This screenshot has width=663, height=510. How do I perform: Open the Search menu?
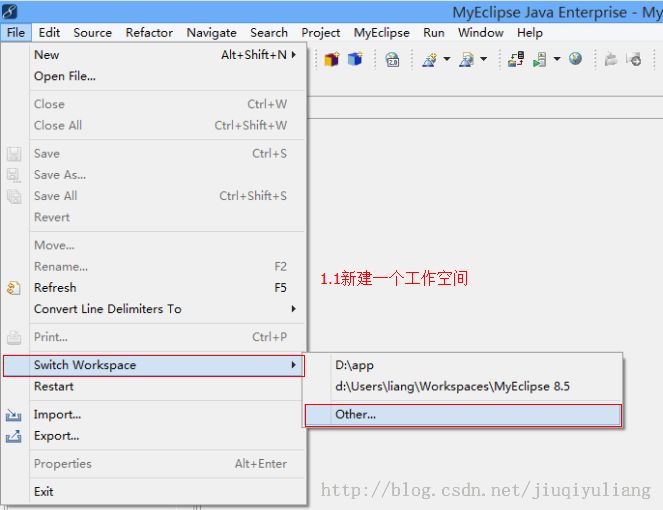coord(269,33)
